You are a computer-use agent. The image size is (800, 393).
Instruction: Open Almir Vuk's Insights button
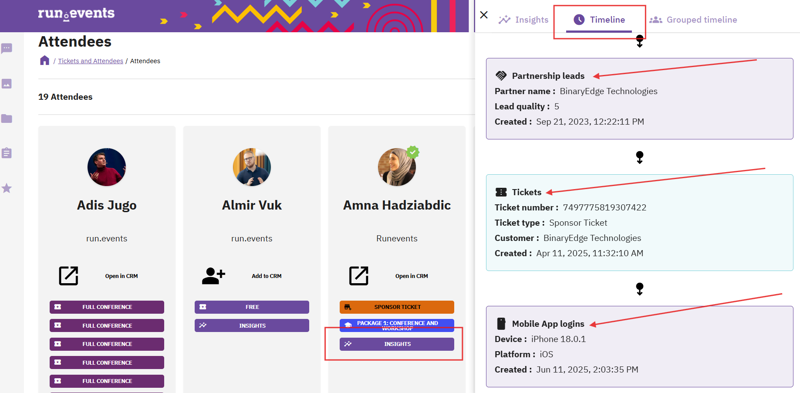point(252,326)
